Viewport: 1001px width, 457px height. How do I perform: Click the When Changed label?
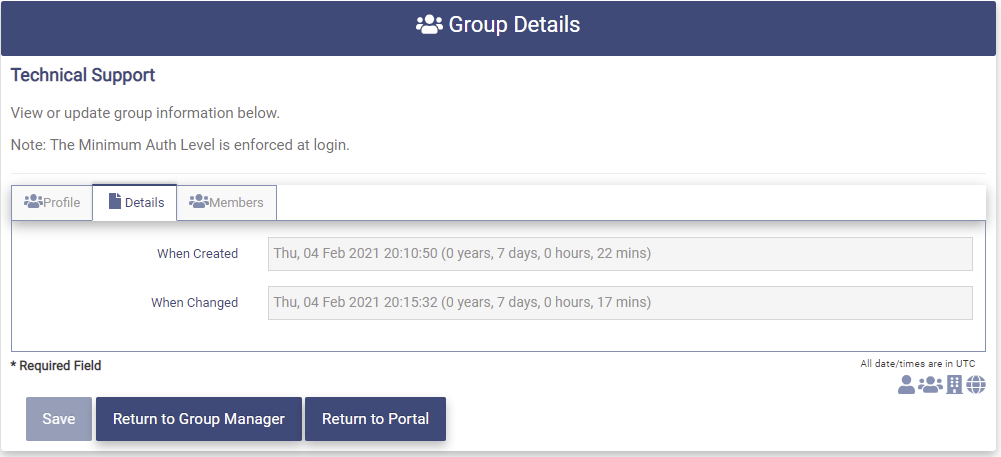[194, 303]
